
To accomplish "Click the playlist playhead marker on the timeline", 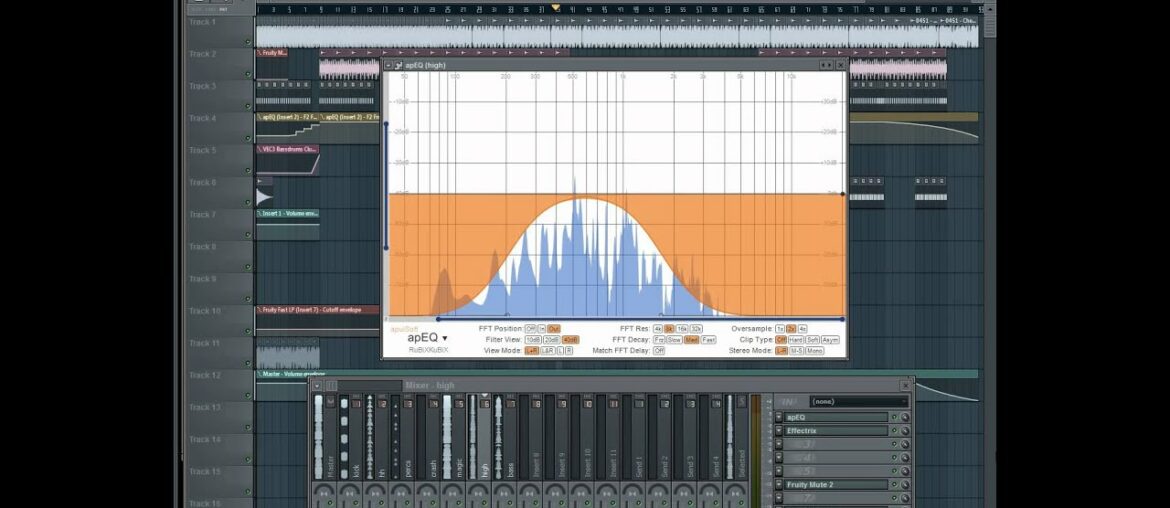I will (x=555, y=8).
